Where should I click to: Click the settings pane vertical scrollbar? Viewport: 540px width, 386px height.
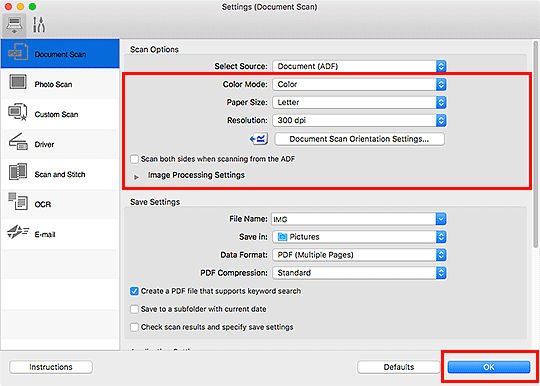click(535, 144)
